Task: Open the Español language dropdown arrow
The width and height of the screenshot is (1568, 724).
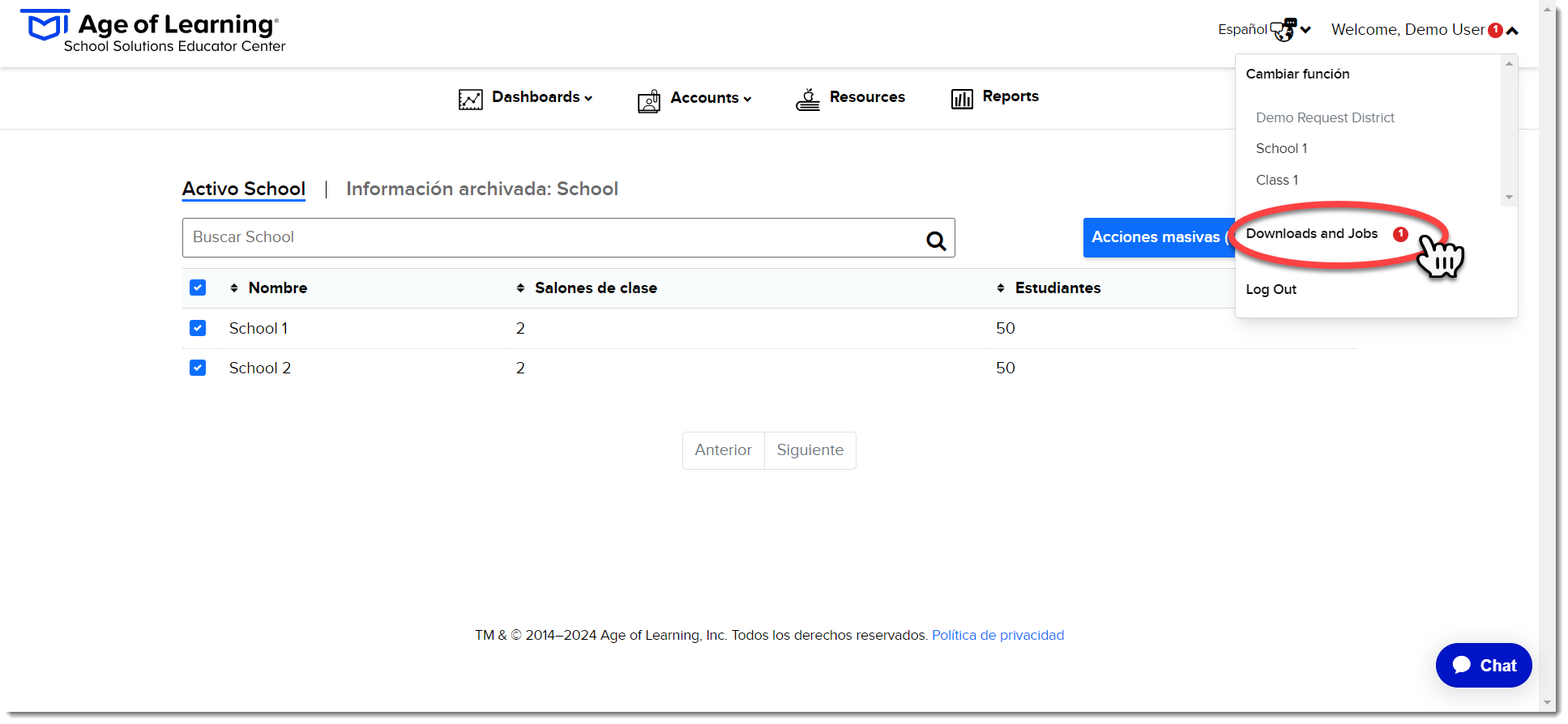Action: [x=1305, y=30]
